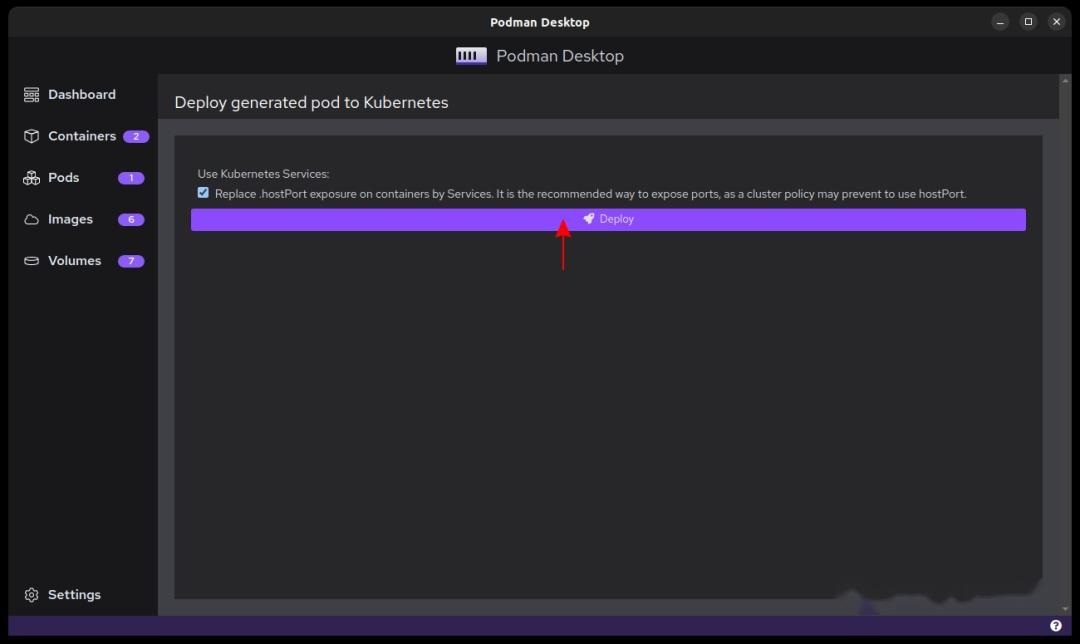Navigate to the Pods section
Viewport: 1080px width, 644px height.
coord(64,177)
